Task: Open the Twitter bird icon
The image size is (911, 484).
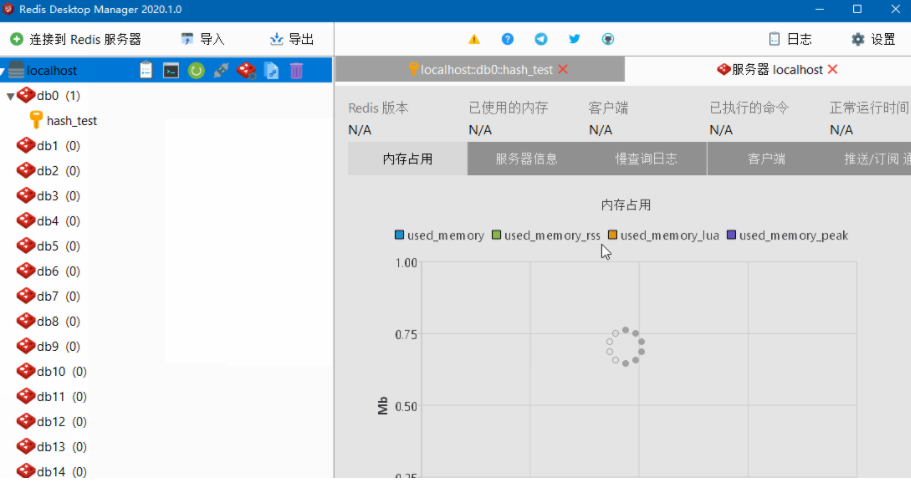Action: coord(575,39)
